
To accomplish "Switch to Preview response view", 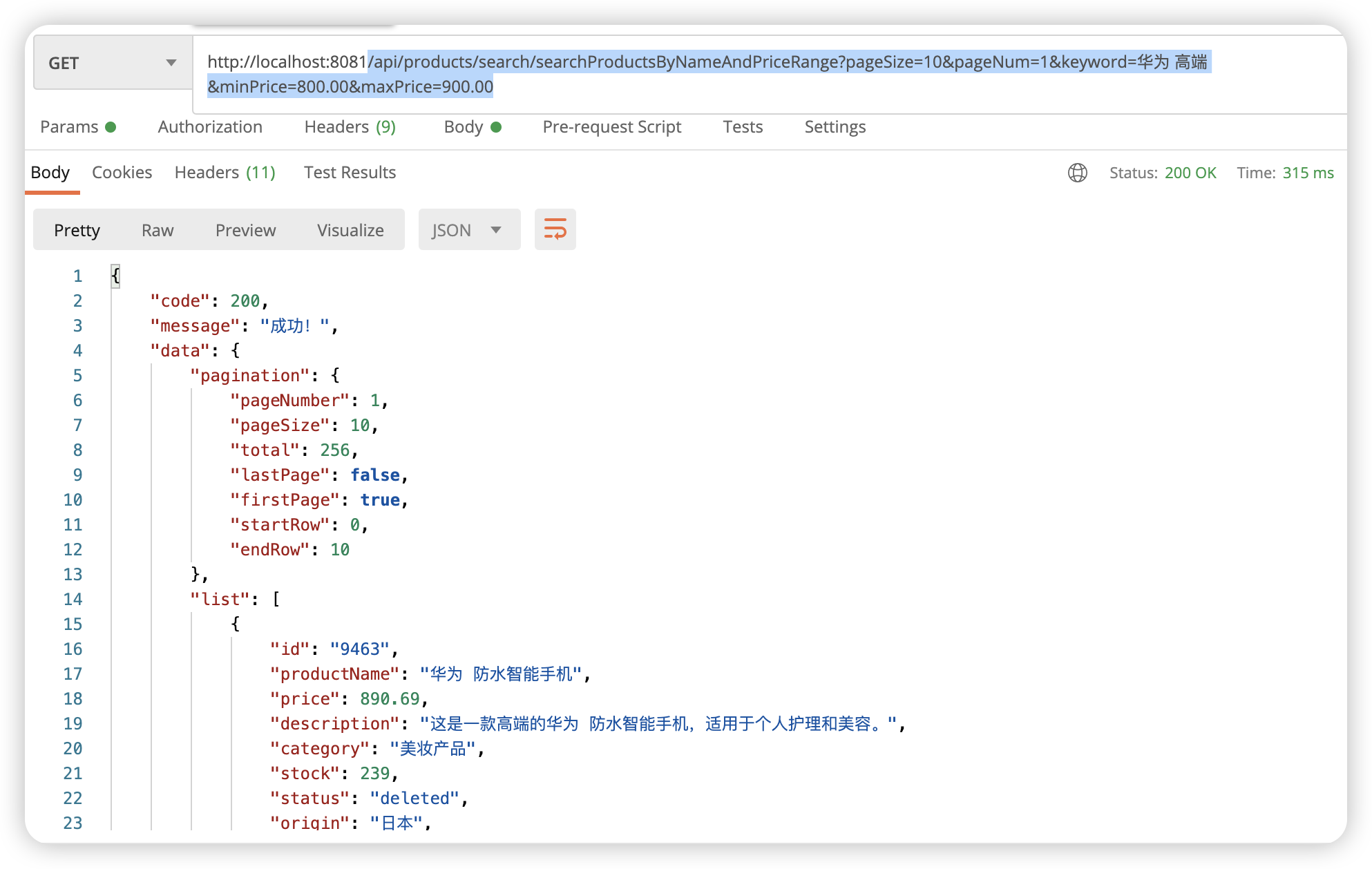I will (x=246, y=230).
